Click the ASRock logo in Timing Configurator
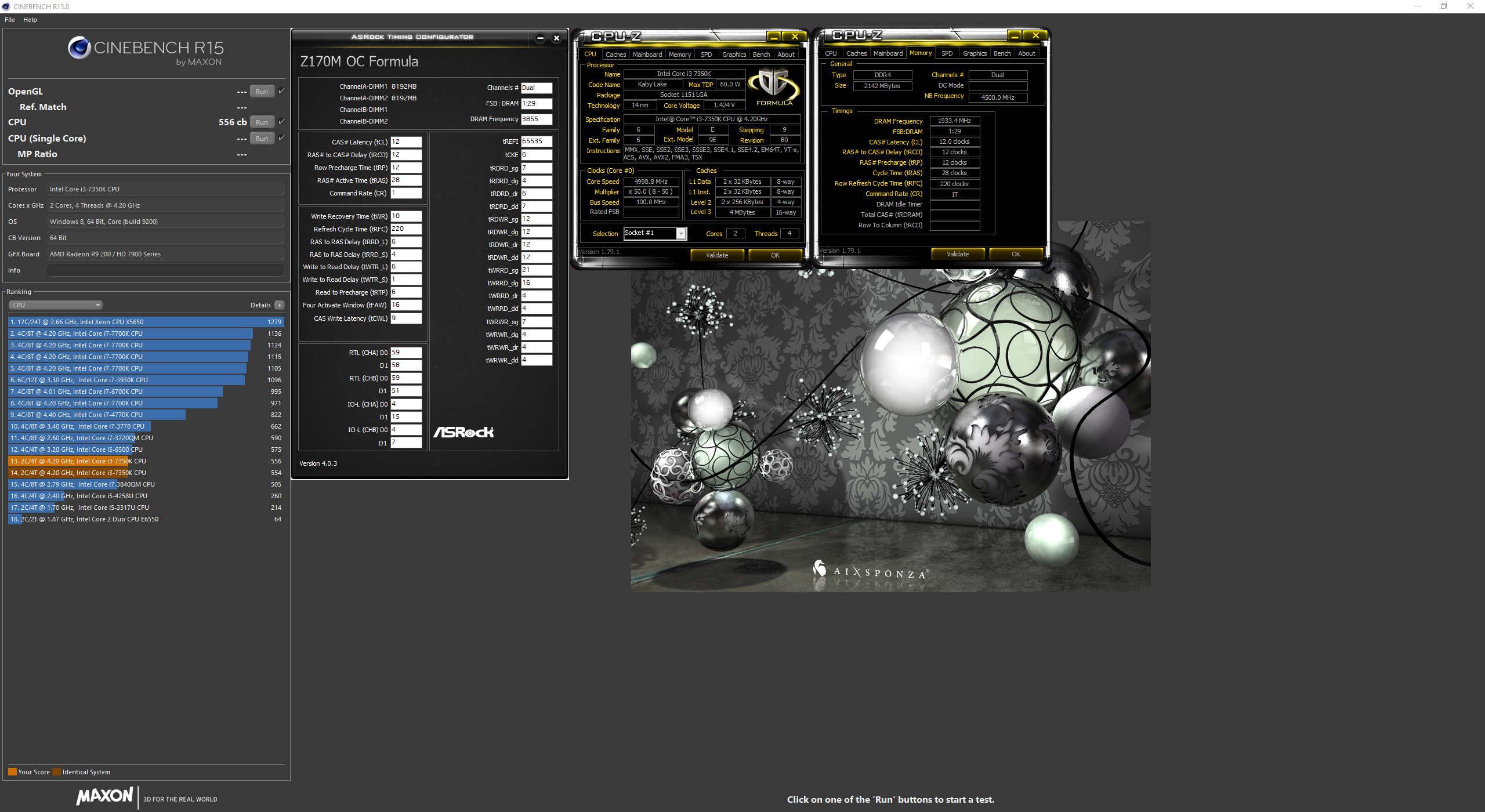This screenshot has height=812, width=1485. click(463, 432)
